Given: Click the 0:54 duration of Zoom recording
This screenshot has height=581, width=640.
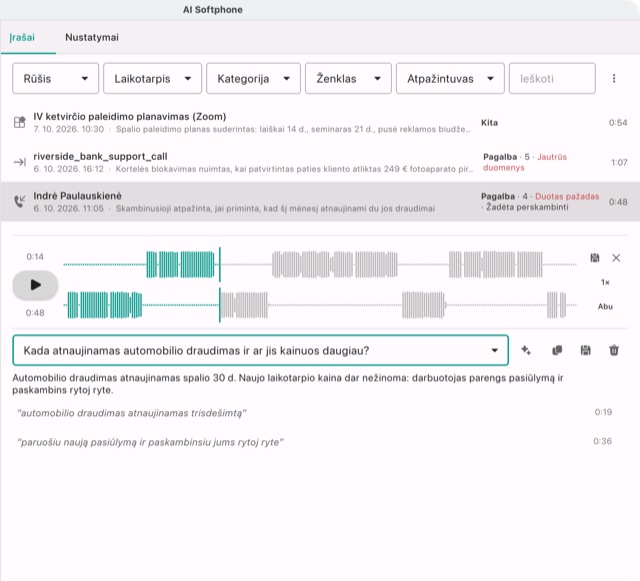Looking at the screenshot, I should pyautogui.click(x=618, y=122).
